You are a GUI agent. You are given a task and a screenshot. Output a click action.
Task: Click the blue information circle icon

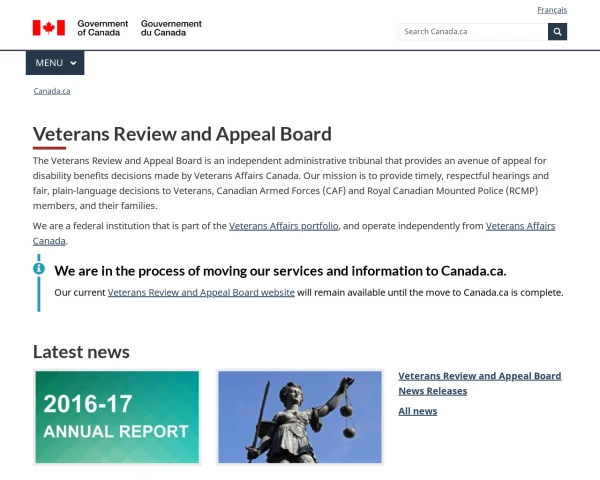(x=39, y=269)
